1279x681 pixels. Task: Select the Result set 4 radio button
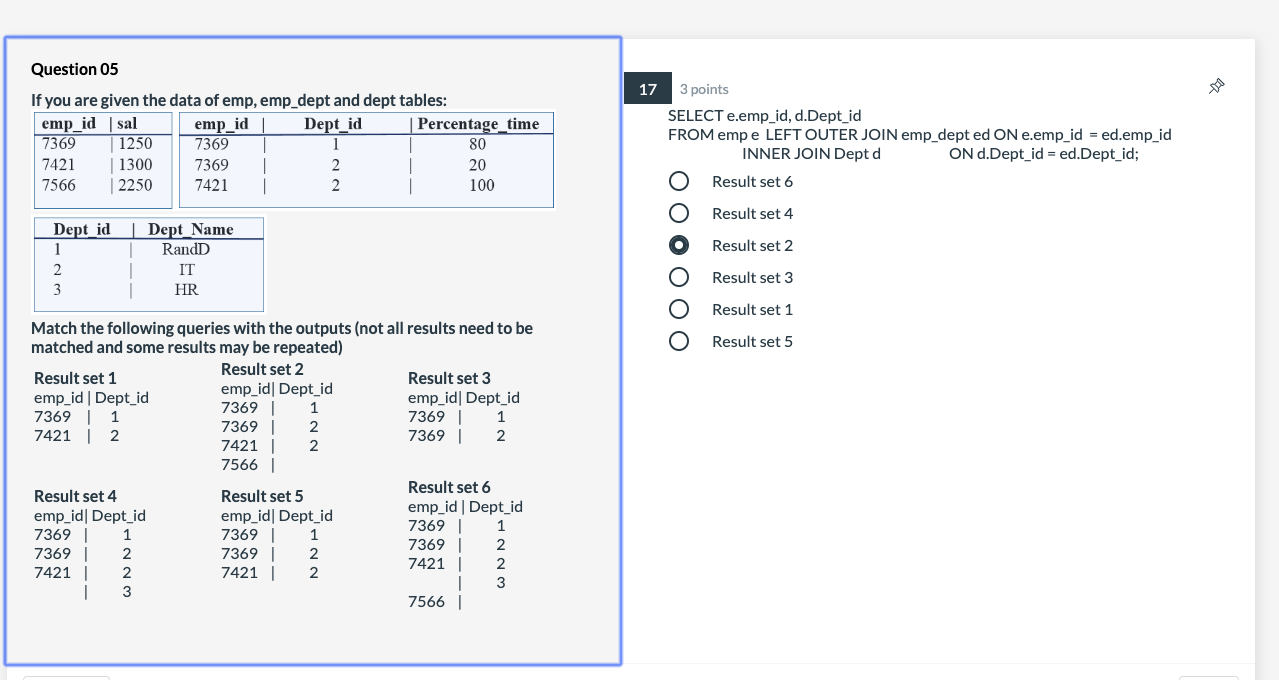pos(679,213)
